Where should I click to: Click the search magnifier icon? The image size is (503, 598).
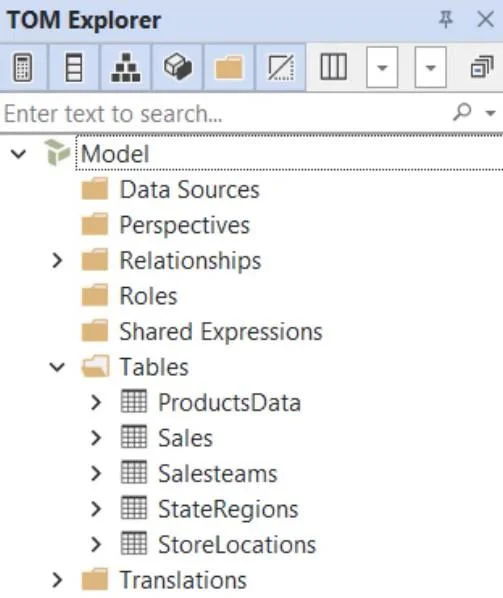[x=462, y=112]
